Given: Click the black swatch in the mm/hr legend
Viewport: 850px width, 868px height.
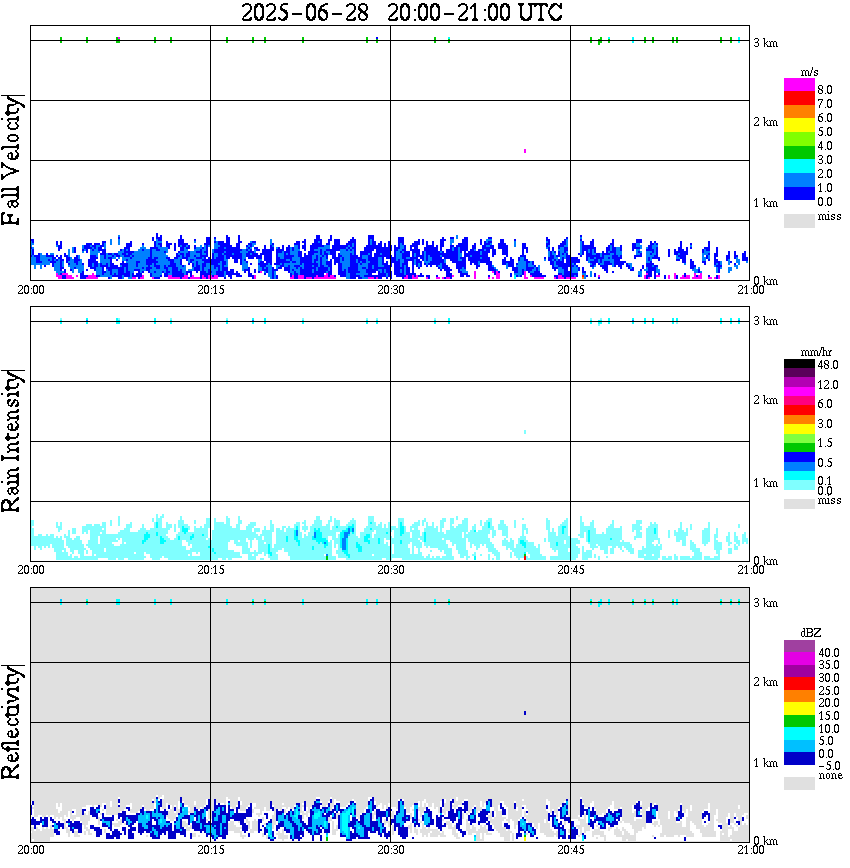Looking at the screenshot, I should [x=799, y=364].
